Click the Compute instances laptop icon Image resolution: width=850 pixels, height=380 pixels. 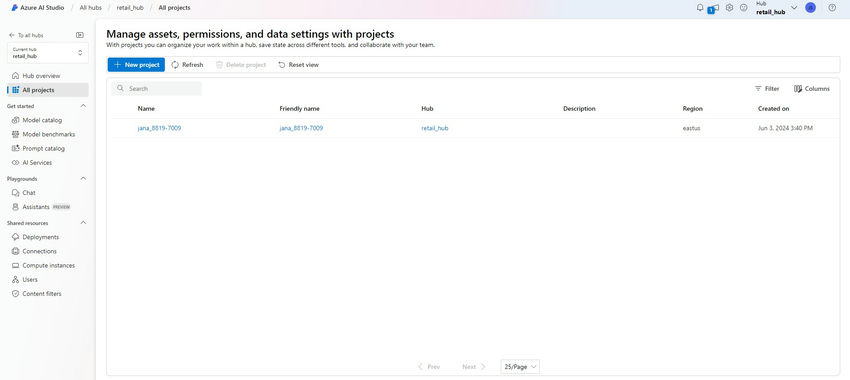pos(15,266)
